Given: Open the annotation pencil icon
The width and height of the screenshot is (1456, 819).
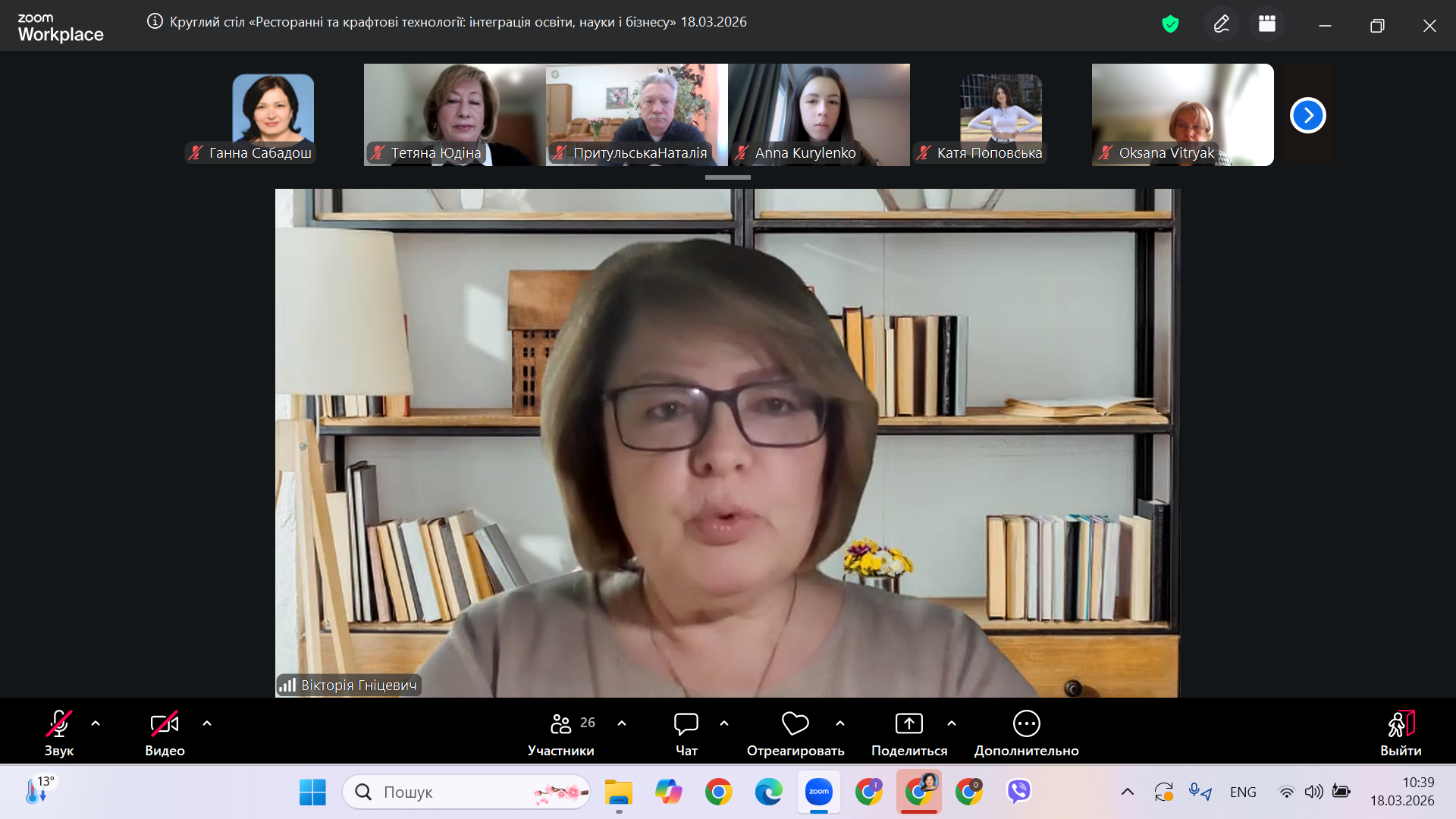Looking at the screenshot, I should 1221,24.
